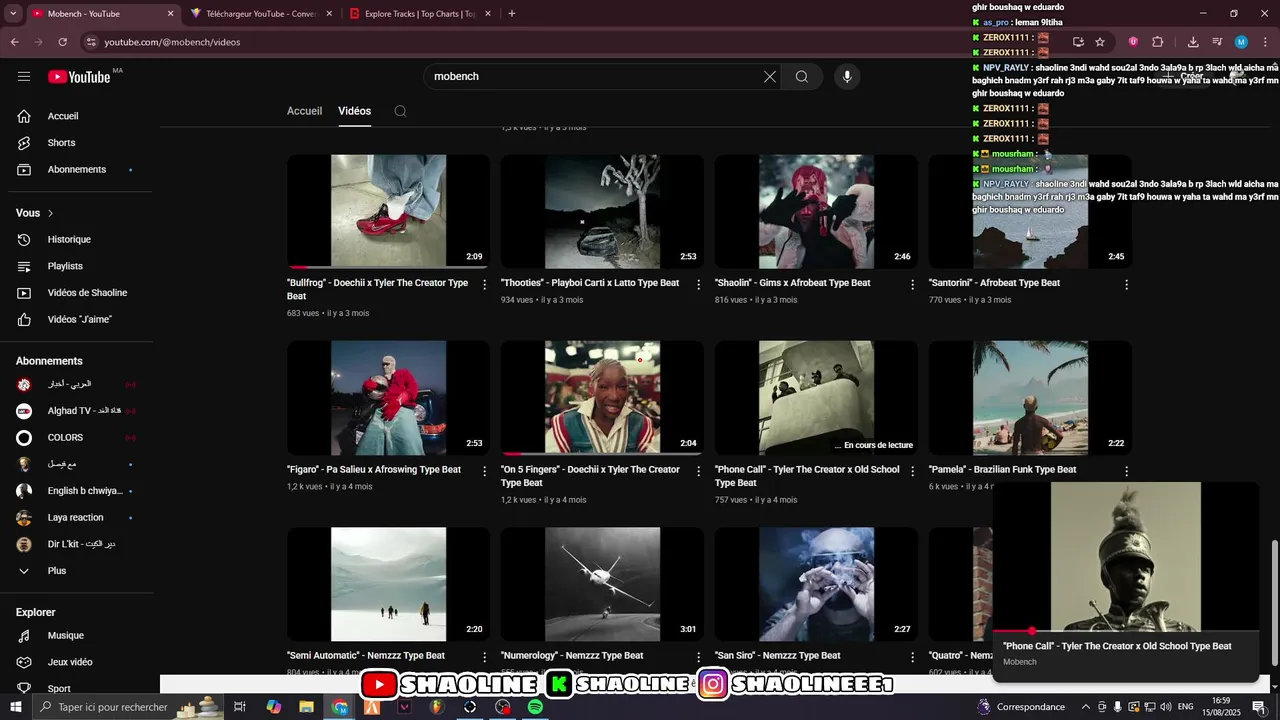Search within channel using magnifier near Vidéos tab
Screen dimensions: 1280x720
pos(400,111)
